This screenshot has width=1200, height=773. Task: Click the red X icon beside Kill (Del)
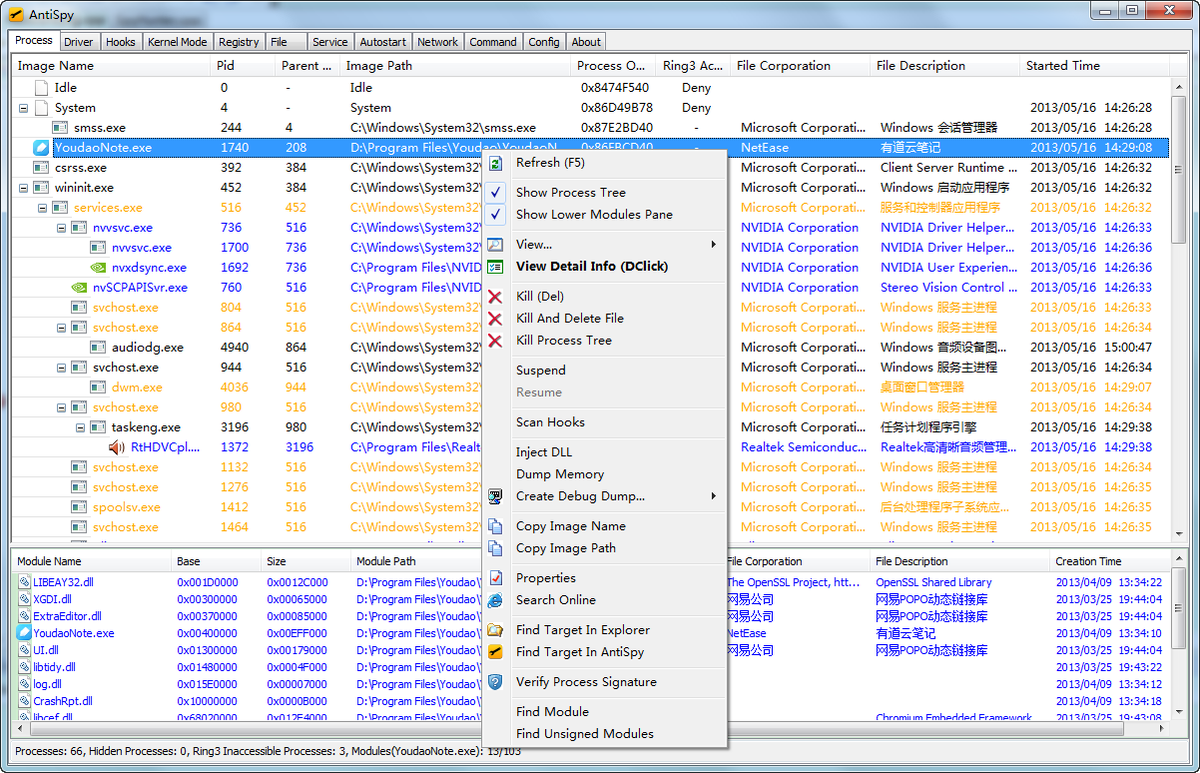point(495,297)
